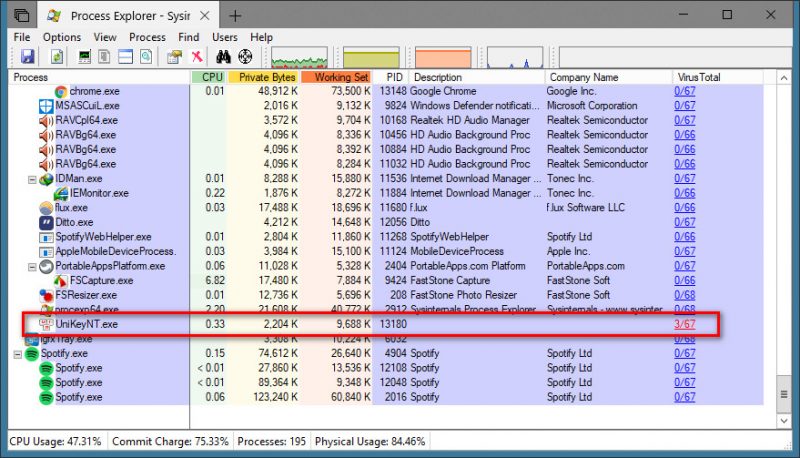Click the chrome.exe process icon
Image resolution: width=800 pixels, height=458 pixels.
click(61, 91)
